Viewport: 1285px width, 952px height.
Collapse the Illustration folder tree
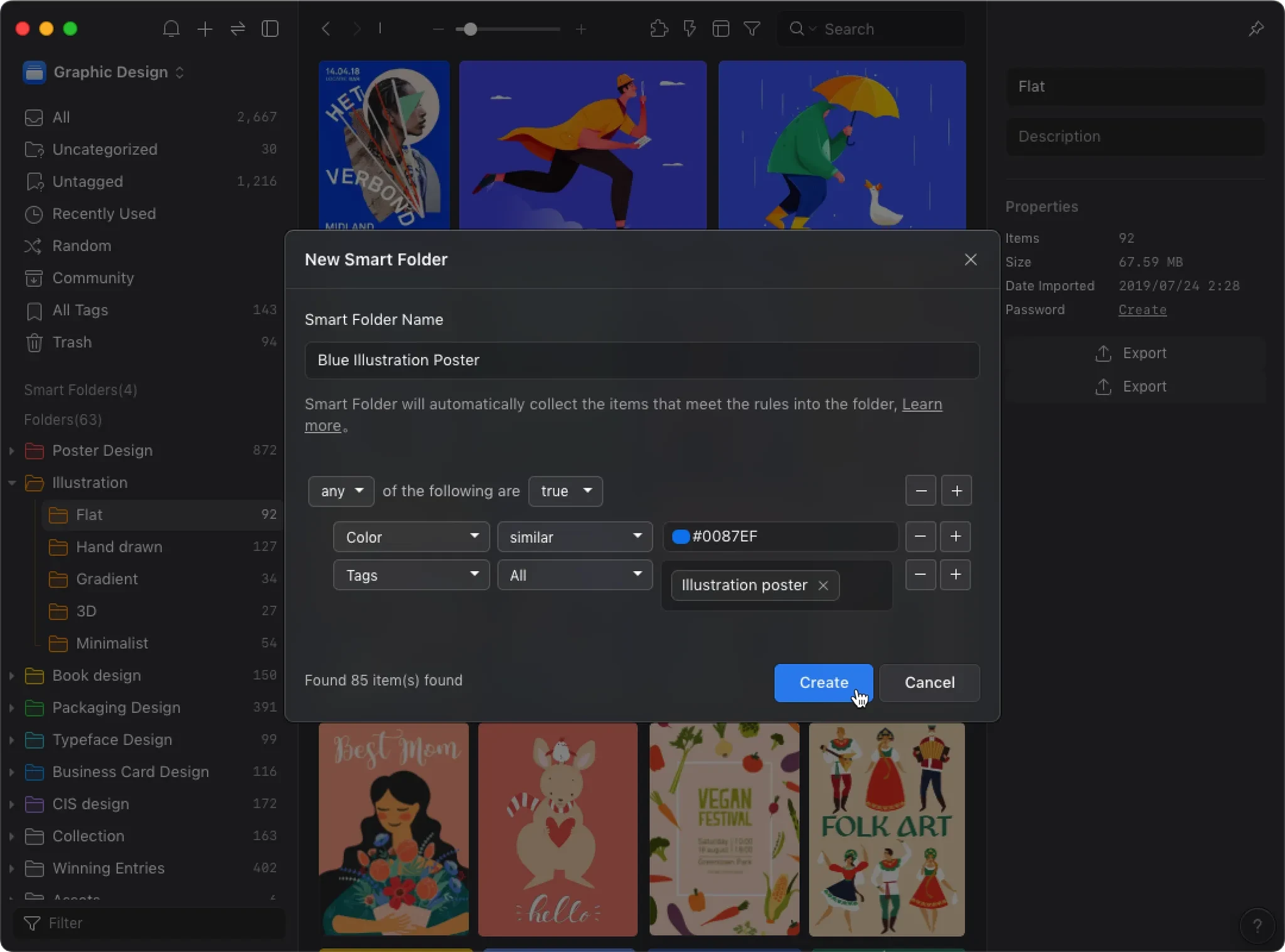12,483
